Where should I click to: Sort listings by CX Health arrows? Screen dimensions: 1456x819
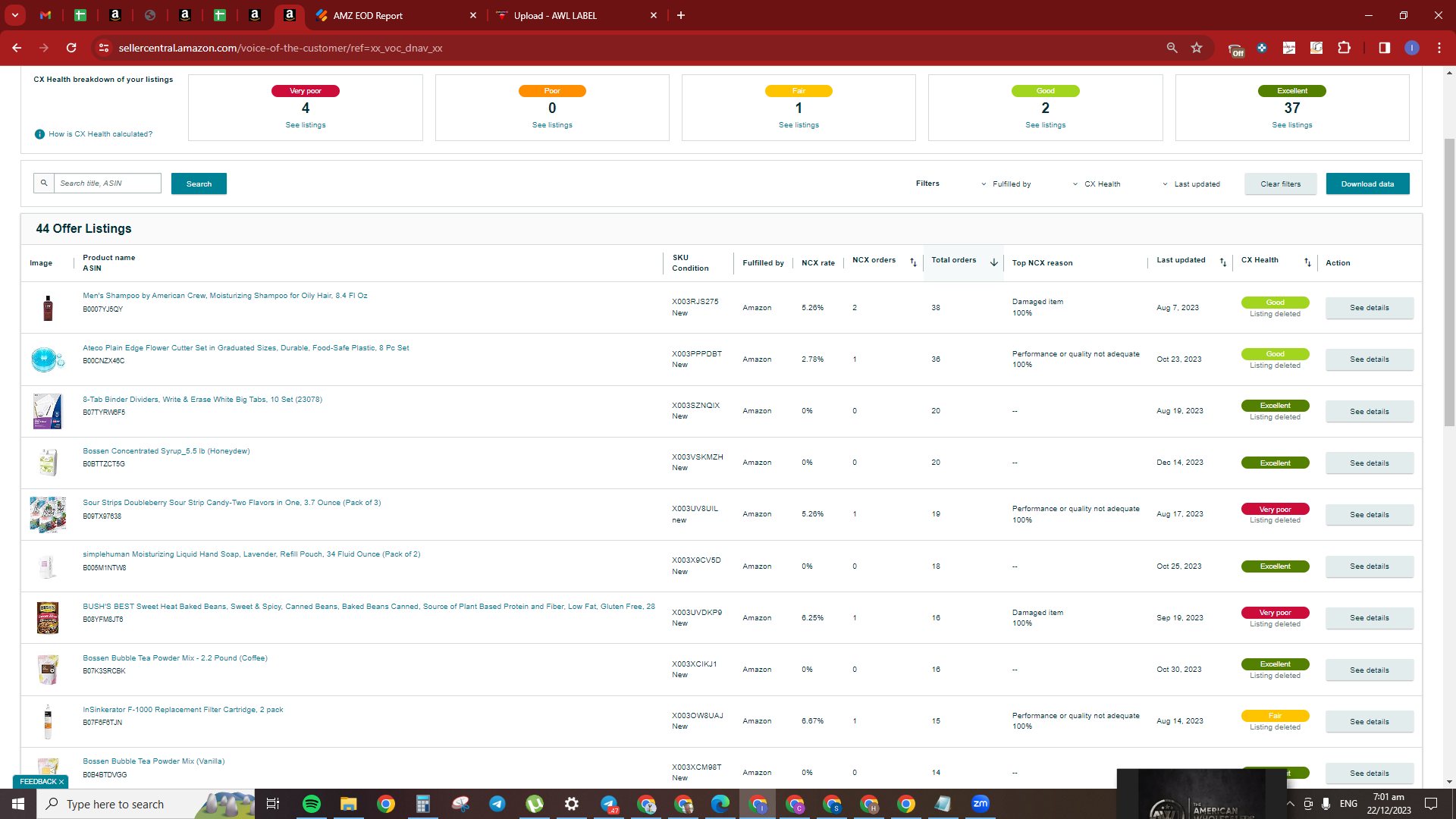(1307, 262)
